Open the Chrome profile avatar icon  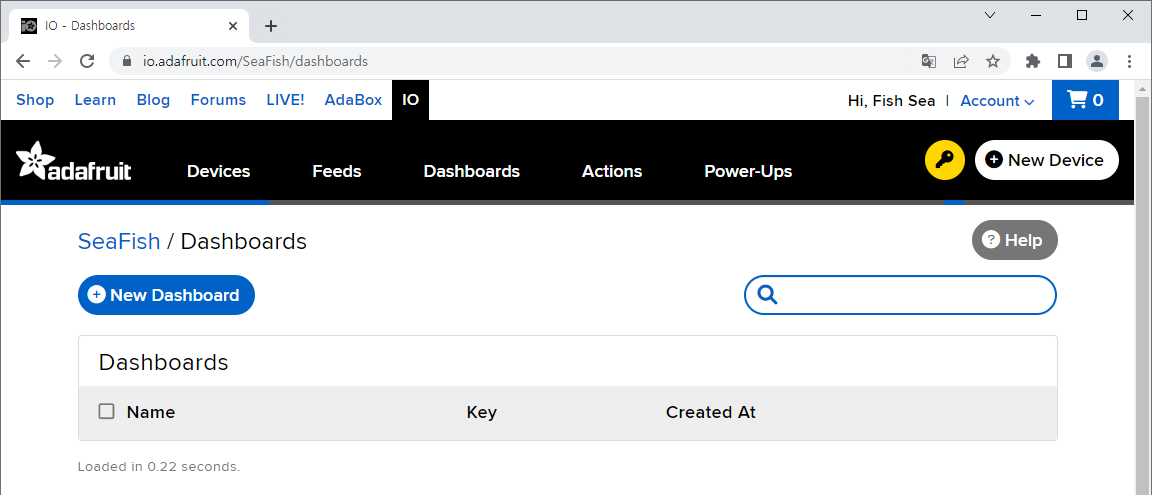(x=1097, y=62)
